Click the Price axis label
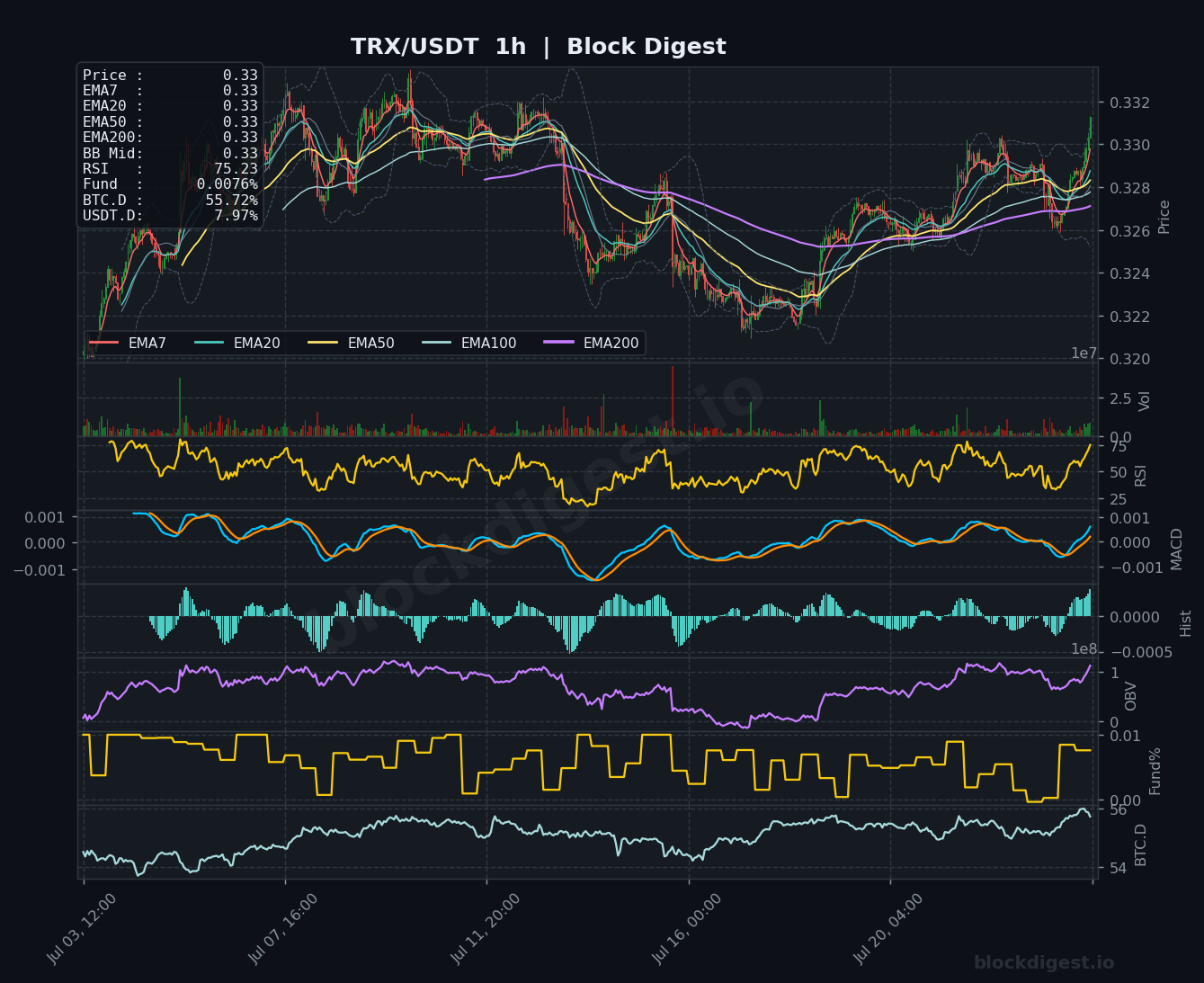This screenshot has width=1204, height=983. click(1164, 217)
